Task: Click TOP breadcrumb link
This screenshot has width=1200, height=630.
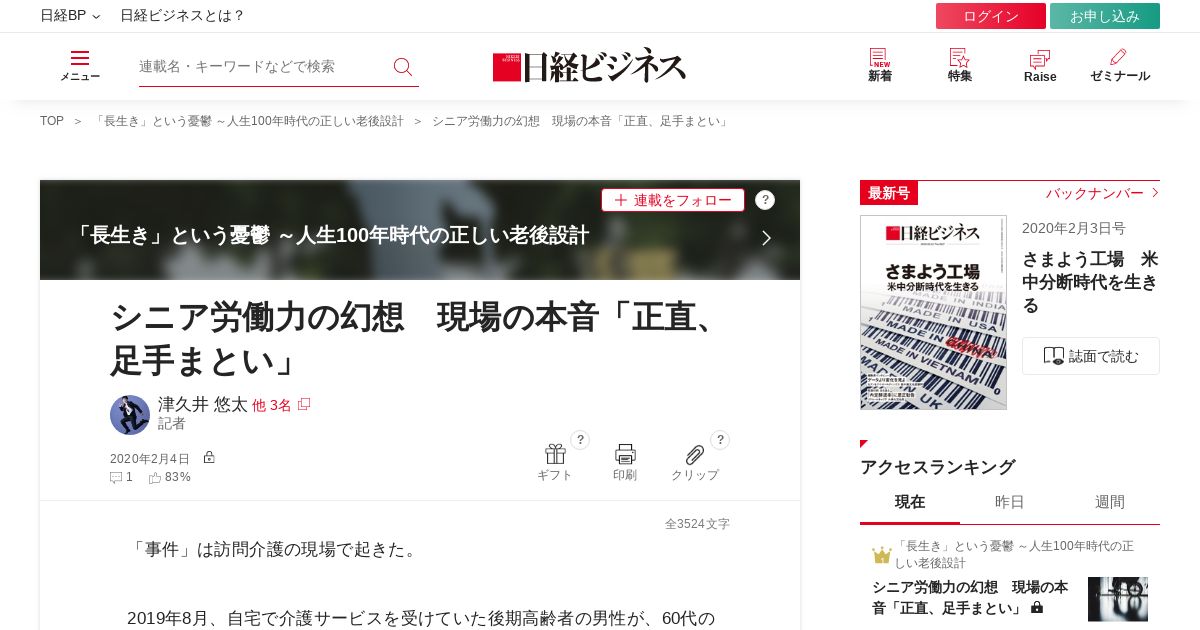Action: (x=52, y=121)
